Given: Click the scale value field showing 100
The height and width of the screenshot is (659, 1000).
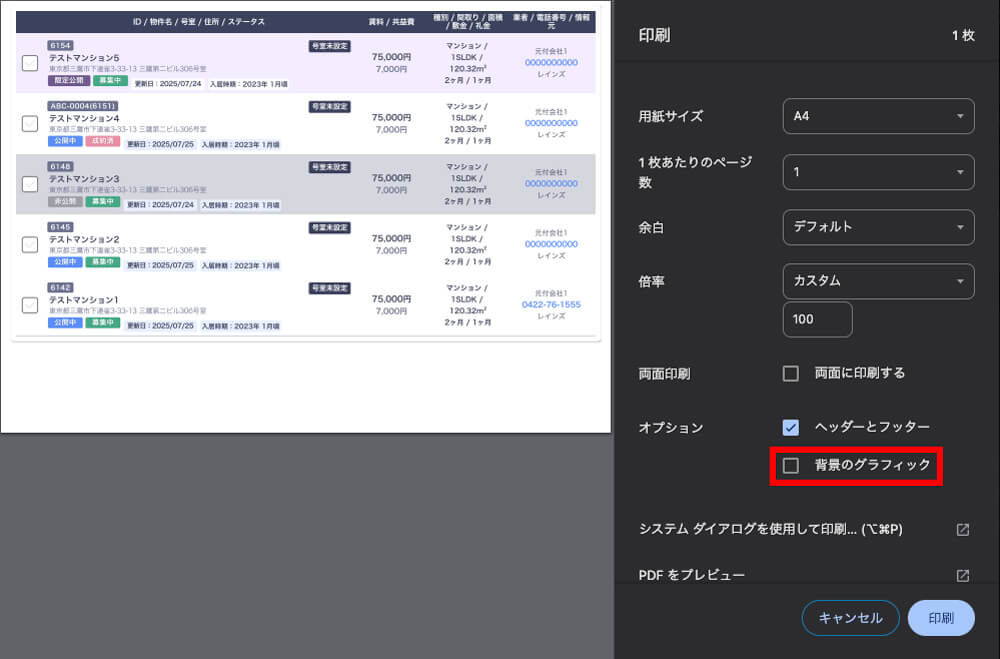Looking at the screenshot, I should click(817, 319).
